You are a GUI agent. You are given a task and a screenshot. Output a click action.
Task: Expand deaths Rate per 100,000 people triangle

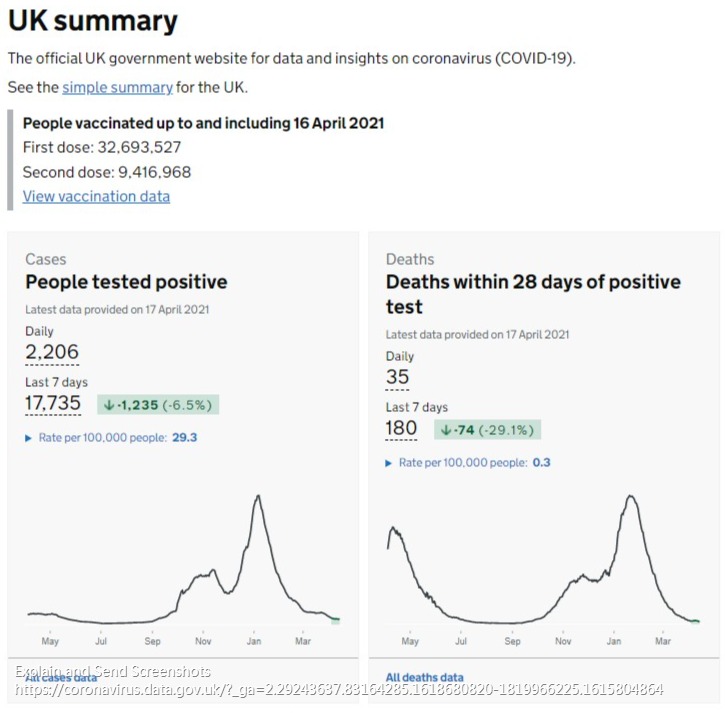389,463
